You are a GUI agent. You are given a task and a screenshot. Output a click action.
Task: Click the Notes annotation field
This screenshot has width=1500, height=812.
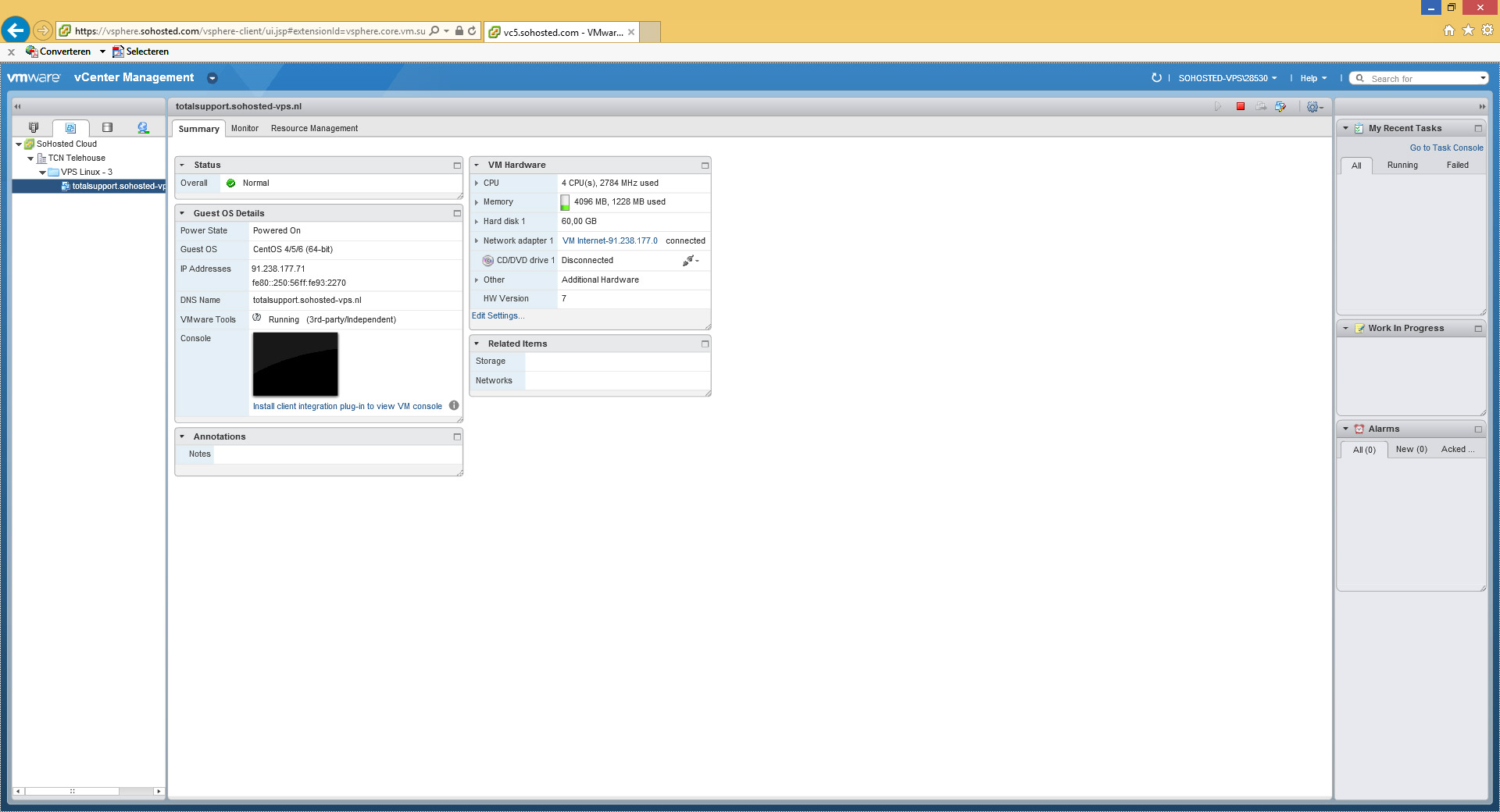[337, 454]
